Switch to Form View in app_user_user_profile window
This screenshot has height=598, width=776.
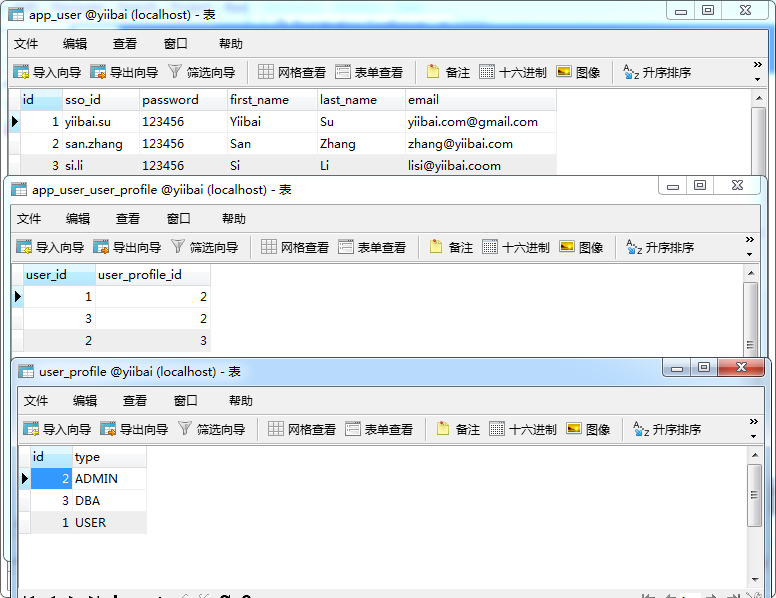click(x=372, y=247)
